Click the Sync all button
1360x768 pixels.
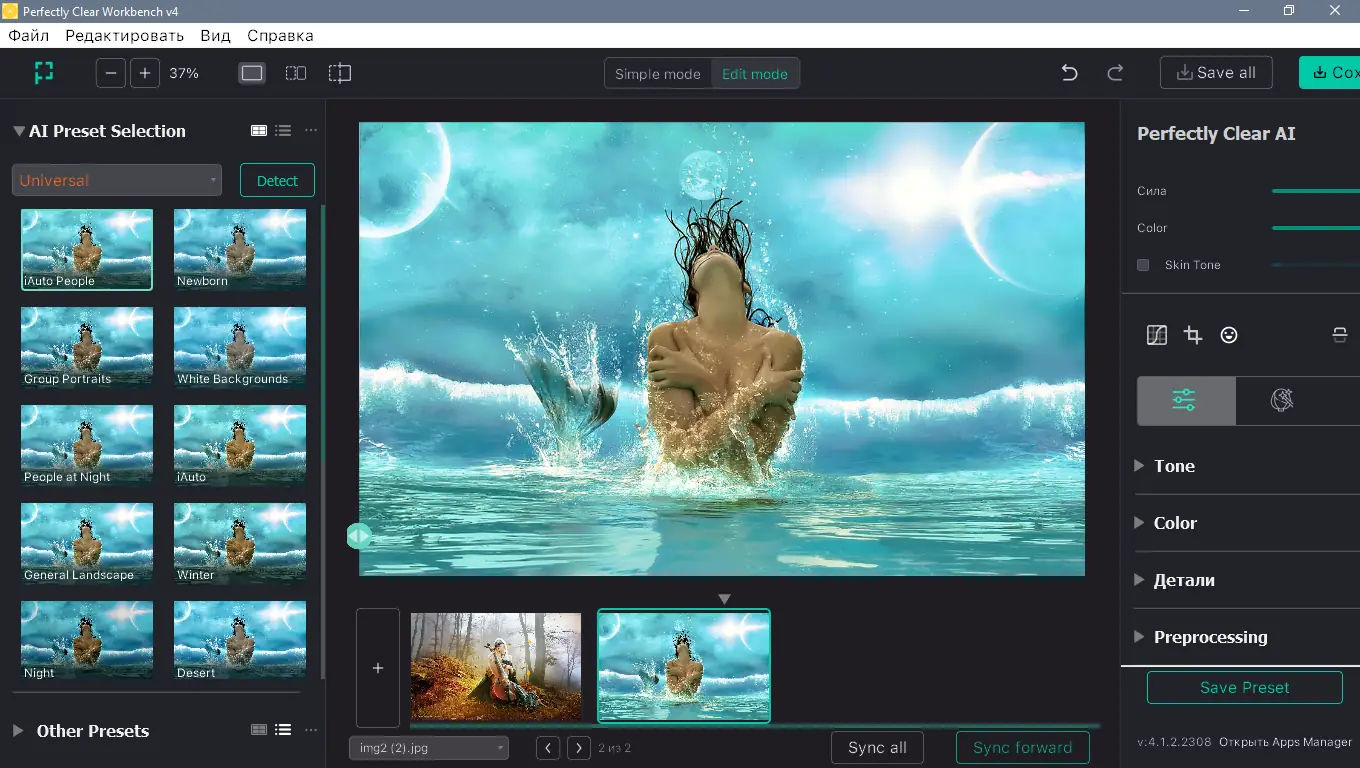pyautogui.click(x=877, y=747)
